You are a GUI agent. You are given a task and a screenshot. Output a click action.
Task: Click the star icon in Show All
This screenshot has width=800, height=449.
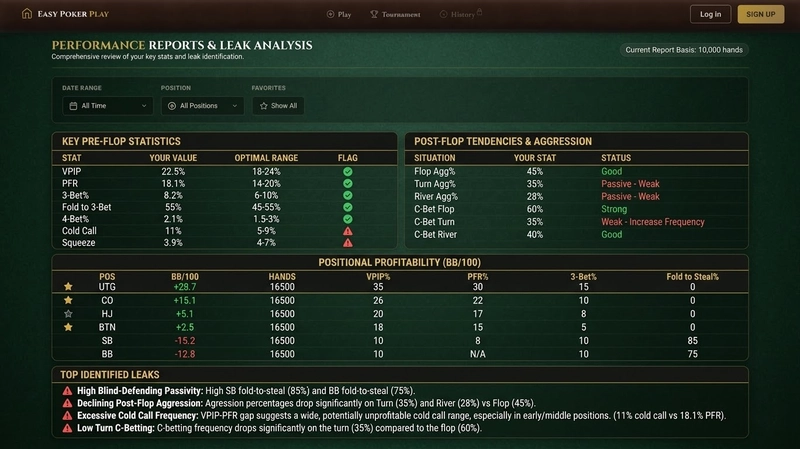(264, 106)
